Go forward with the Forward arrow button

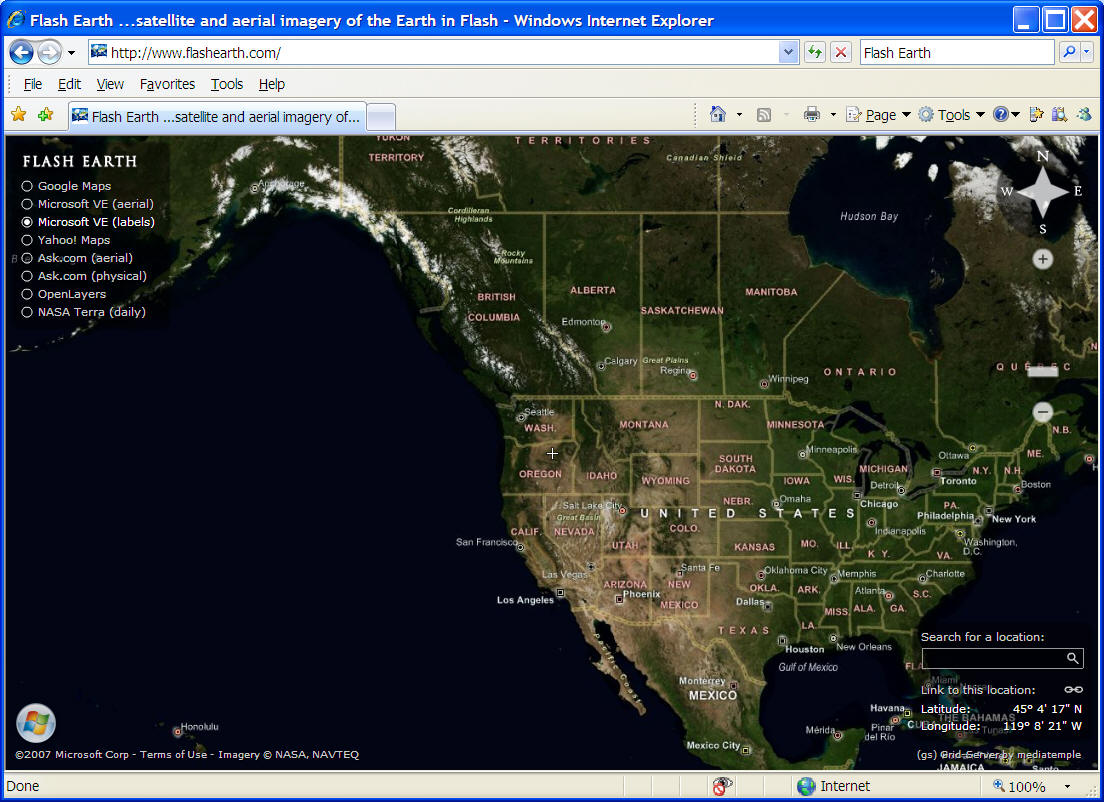[49, 52]
